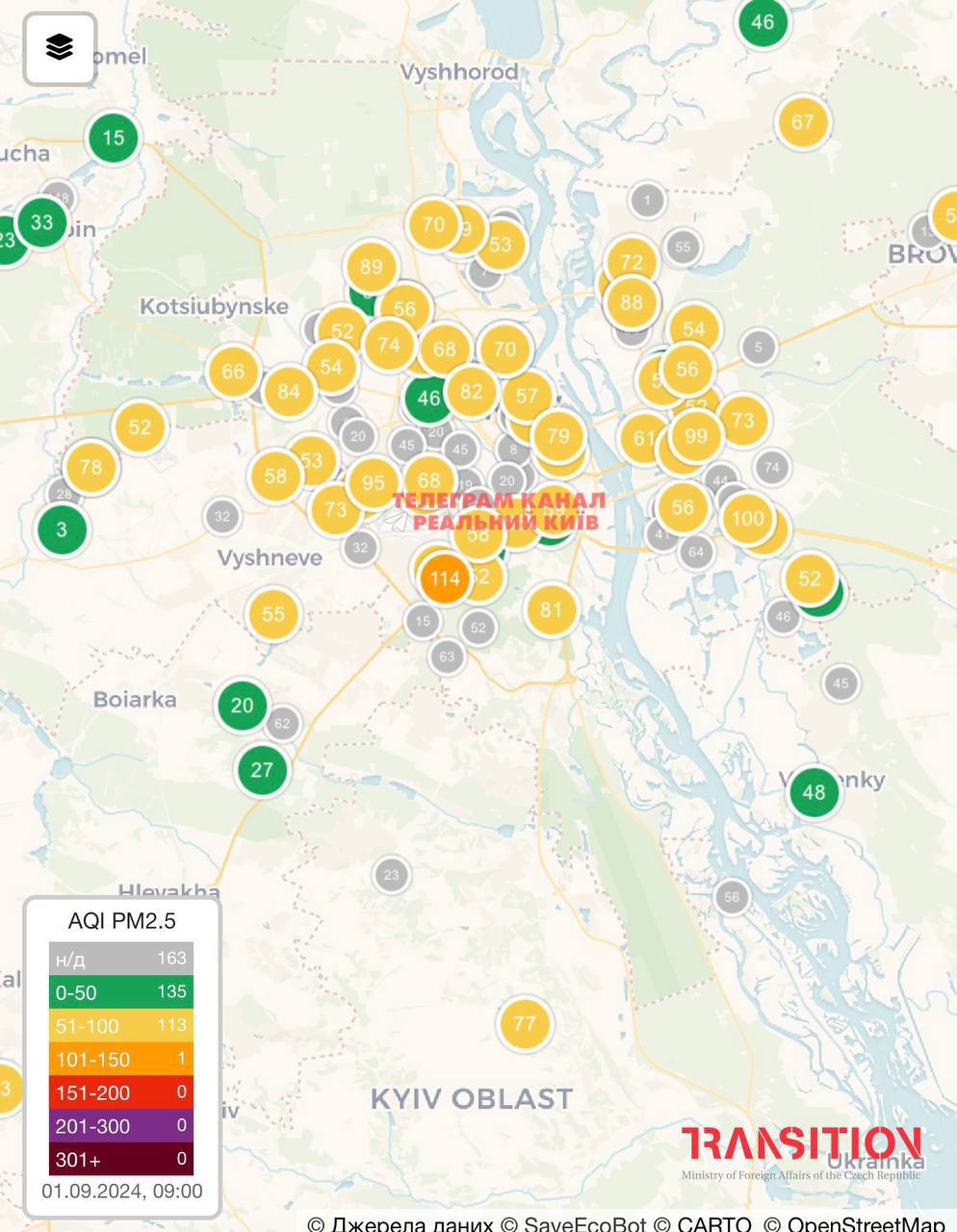Click the yellow 67 marker in northeast
Viewport: 957px width, 1232px height.
pos(803,122)
